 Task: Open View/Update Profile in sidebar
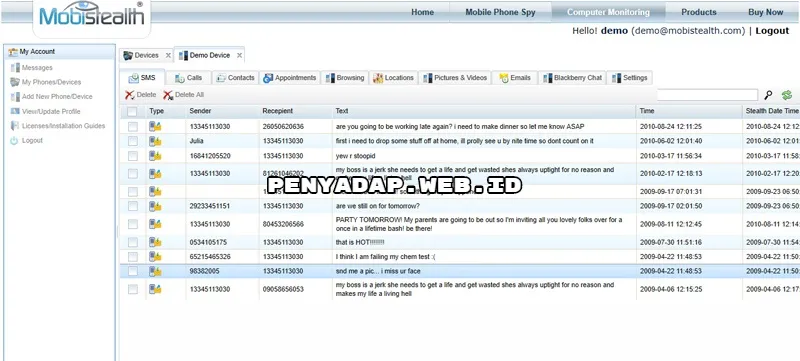[51, 111]
